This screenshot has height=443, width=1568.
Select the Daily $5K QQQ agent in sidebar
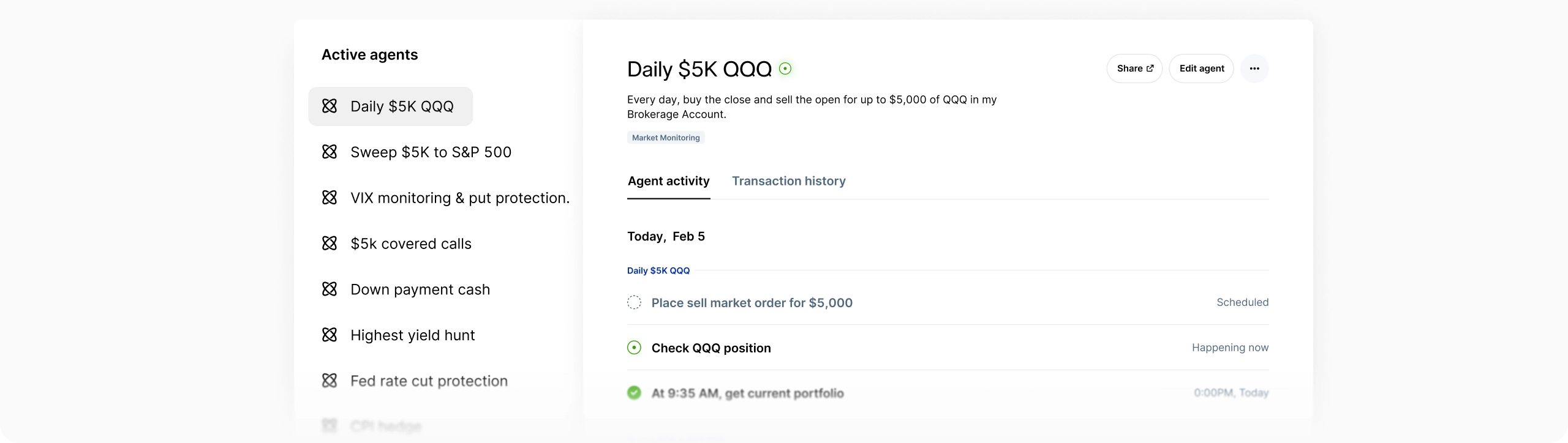[x=391, y=106]
